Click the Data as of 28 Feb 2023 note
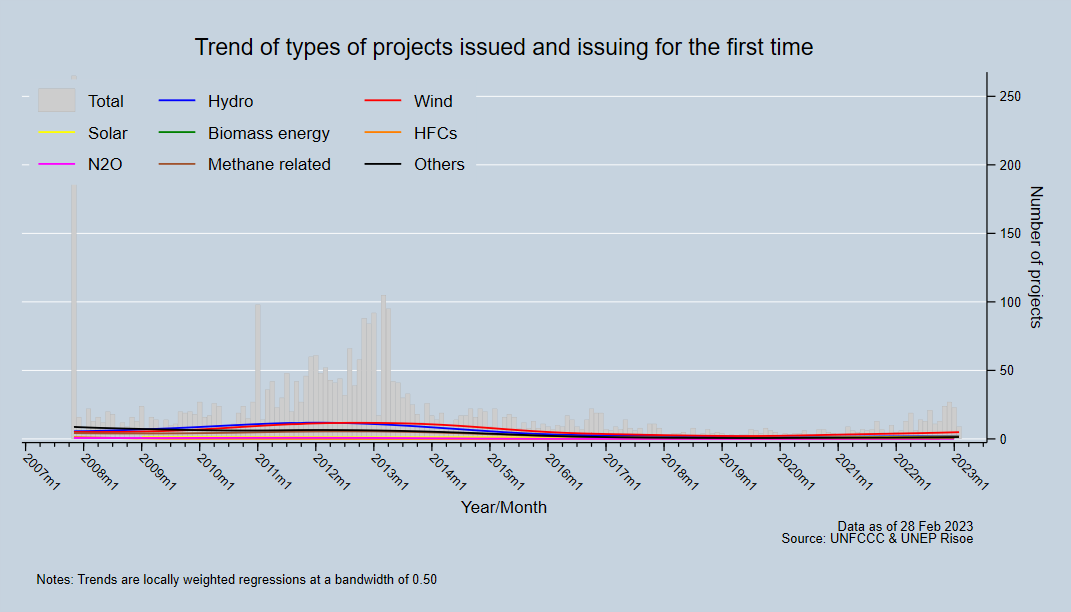Screen dimensions: 1071x612 (904, 524)
